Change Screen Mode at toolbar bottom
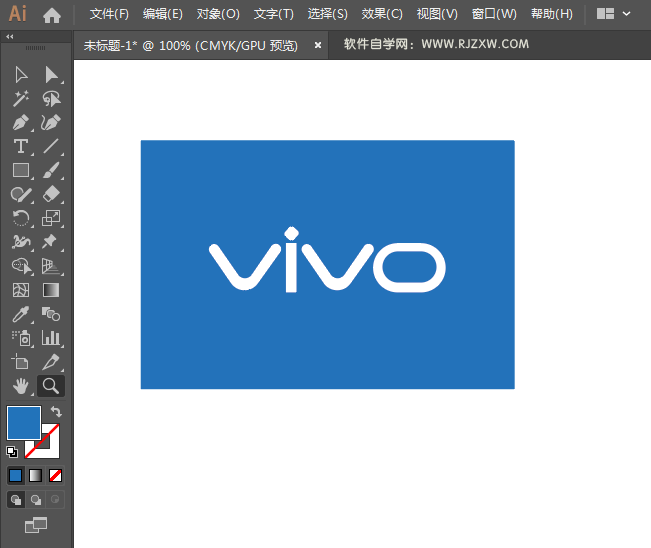This screenshot has width=651, height=548. (x=36, y=525)
